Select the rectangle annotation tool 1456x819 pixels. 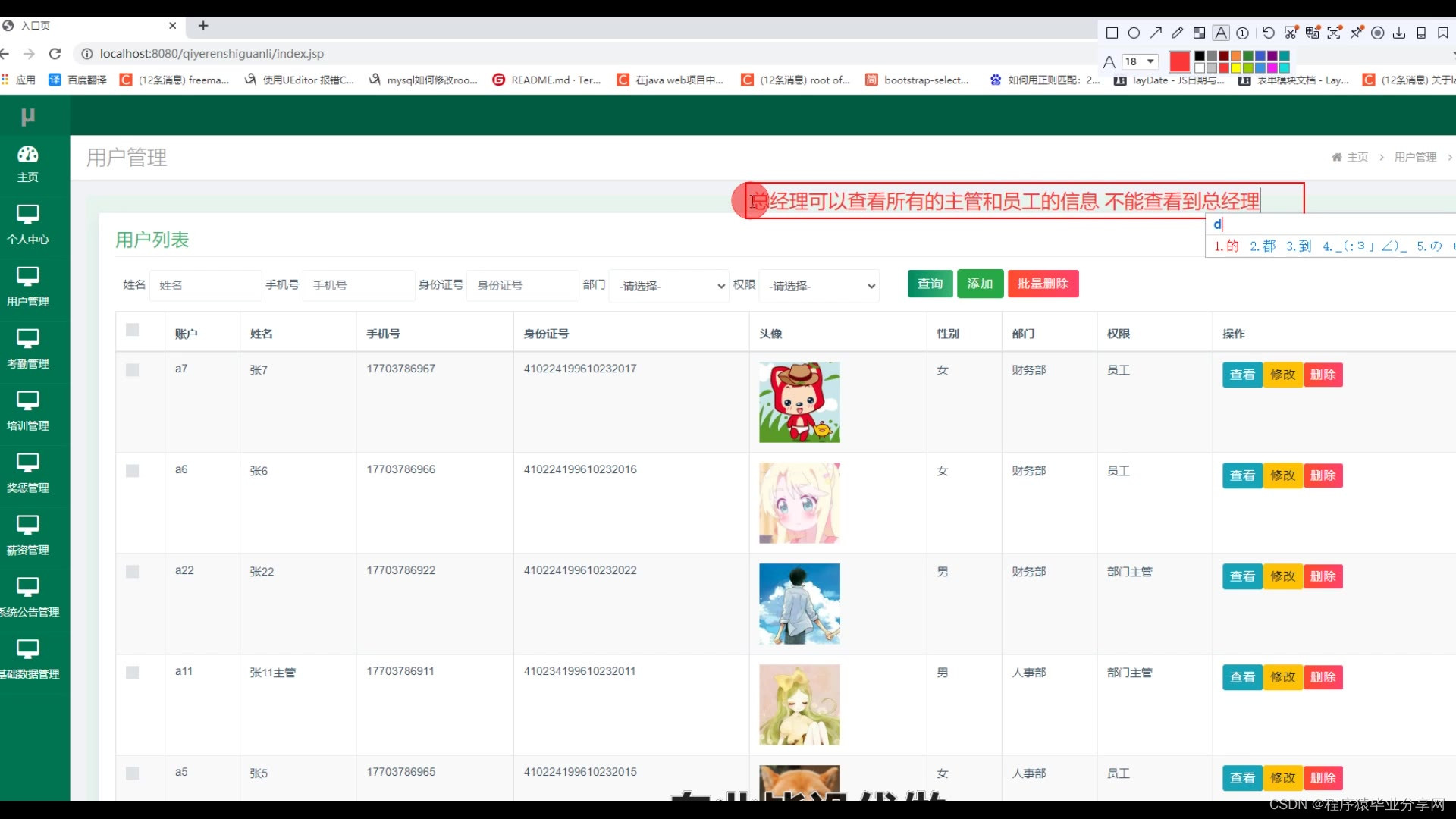tap(1112, 33)
